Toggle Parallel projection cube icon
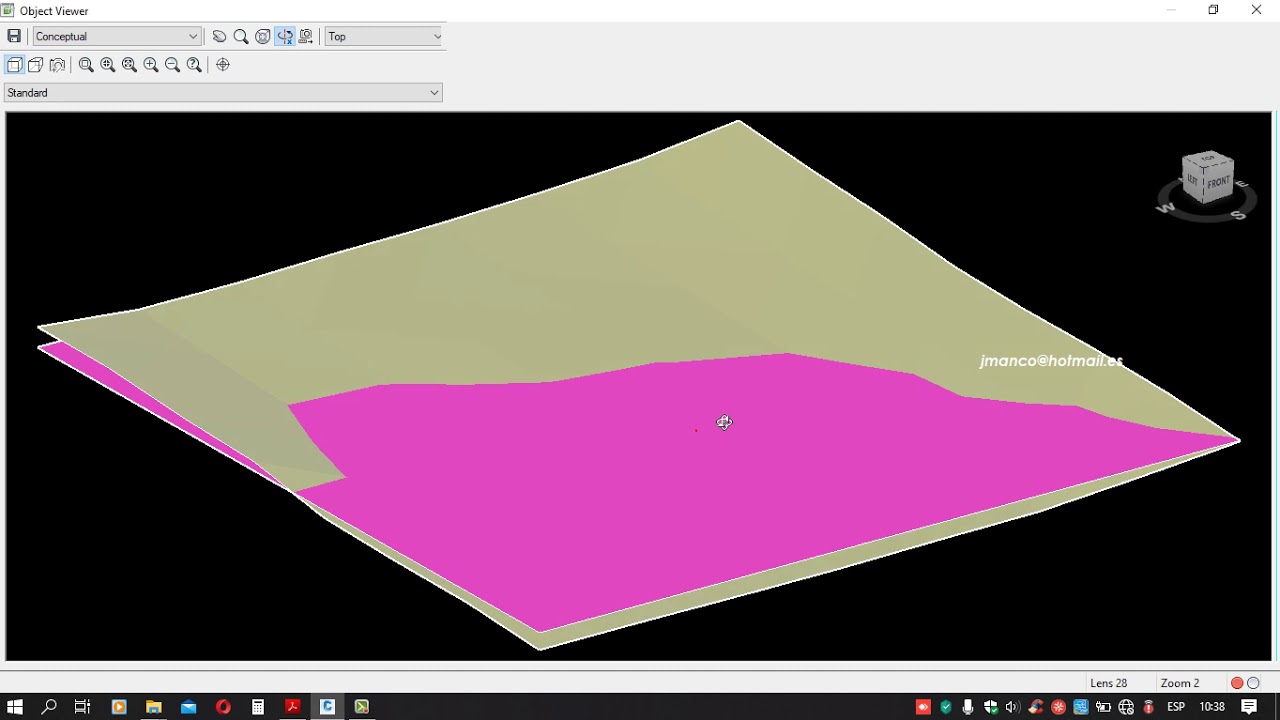1280x720 pixels. [14, 64]
